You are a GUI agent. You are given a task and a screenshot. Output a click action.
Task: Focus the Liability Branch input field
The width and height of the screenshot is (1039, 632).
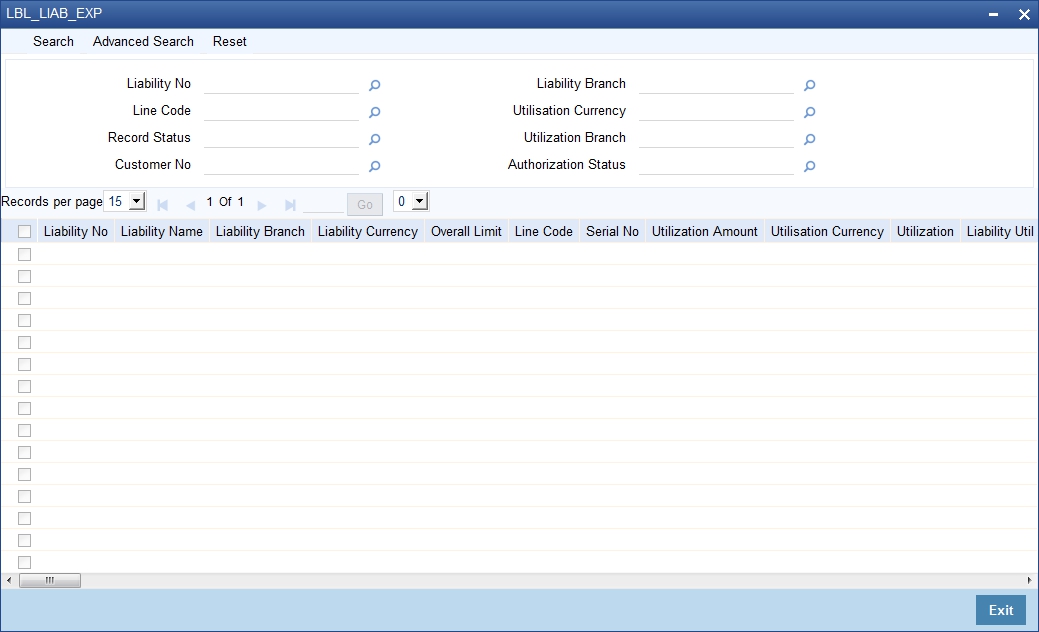[x=716, y=84]
